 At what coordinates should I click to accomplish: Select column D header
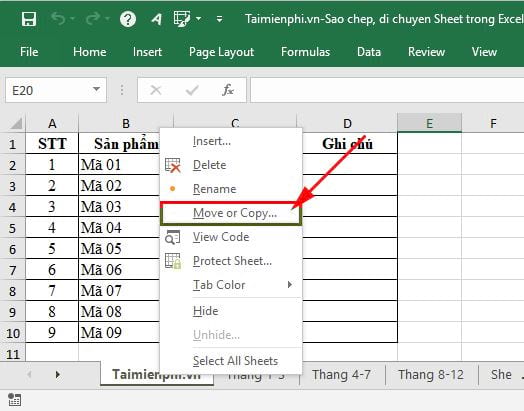pyautogui.click(x=347, y=123)
